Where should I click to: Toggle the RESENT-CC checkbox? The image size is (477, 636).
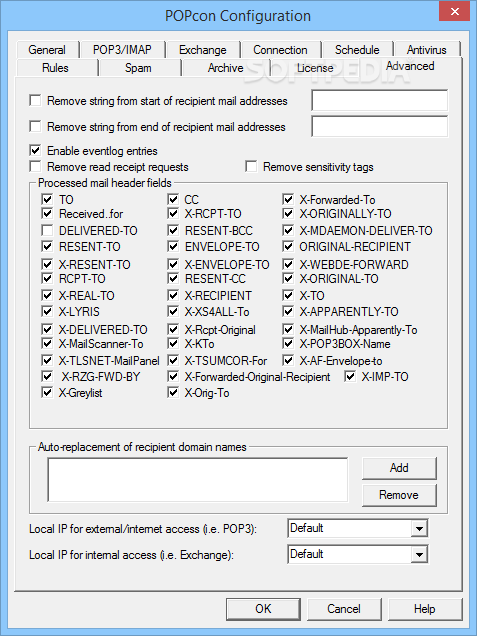(x=173, y=279)
